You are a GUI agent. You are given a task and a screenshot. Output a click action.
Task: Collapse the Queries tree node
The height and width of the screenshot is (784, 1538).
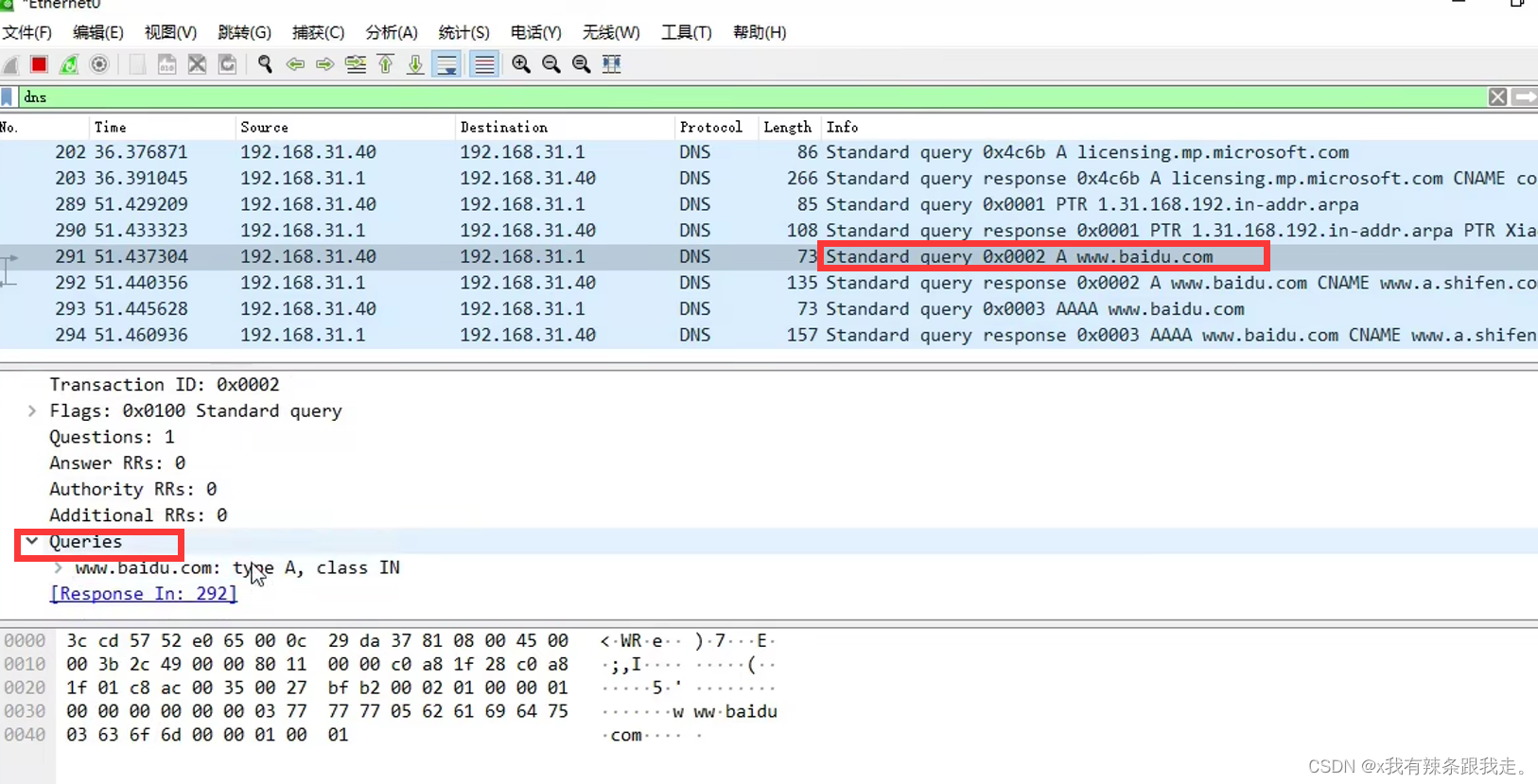point(32,541)
